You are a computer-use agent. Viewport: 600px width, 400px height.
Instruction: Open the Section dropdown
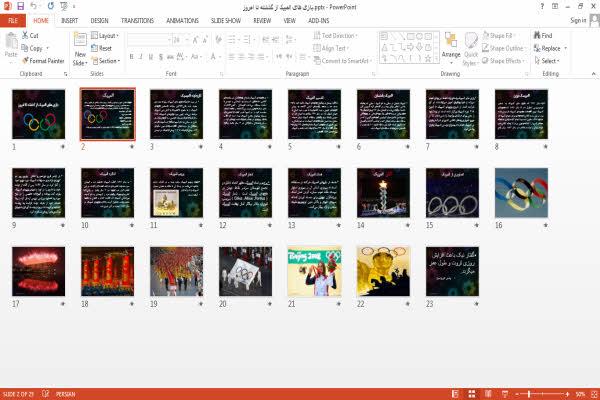tap(106, 61)
